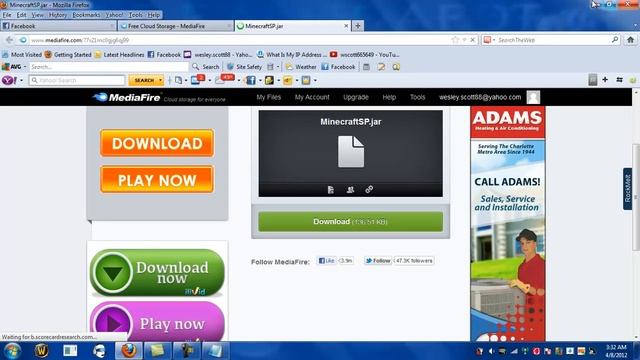
Task: Open My Files in MediaFire navigation
Action: pos(269,97)
